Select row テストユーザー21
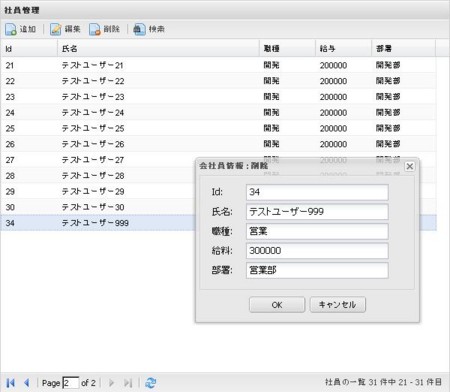The image size is (450, 392). pos(218,65)
